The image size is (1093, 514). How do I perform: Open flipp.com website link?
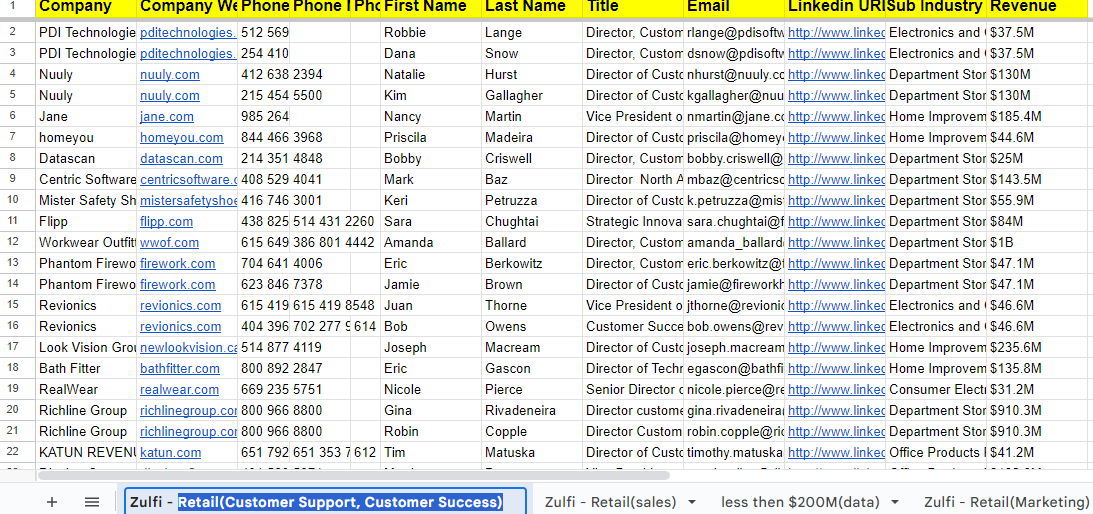166,221
